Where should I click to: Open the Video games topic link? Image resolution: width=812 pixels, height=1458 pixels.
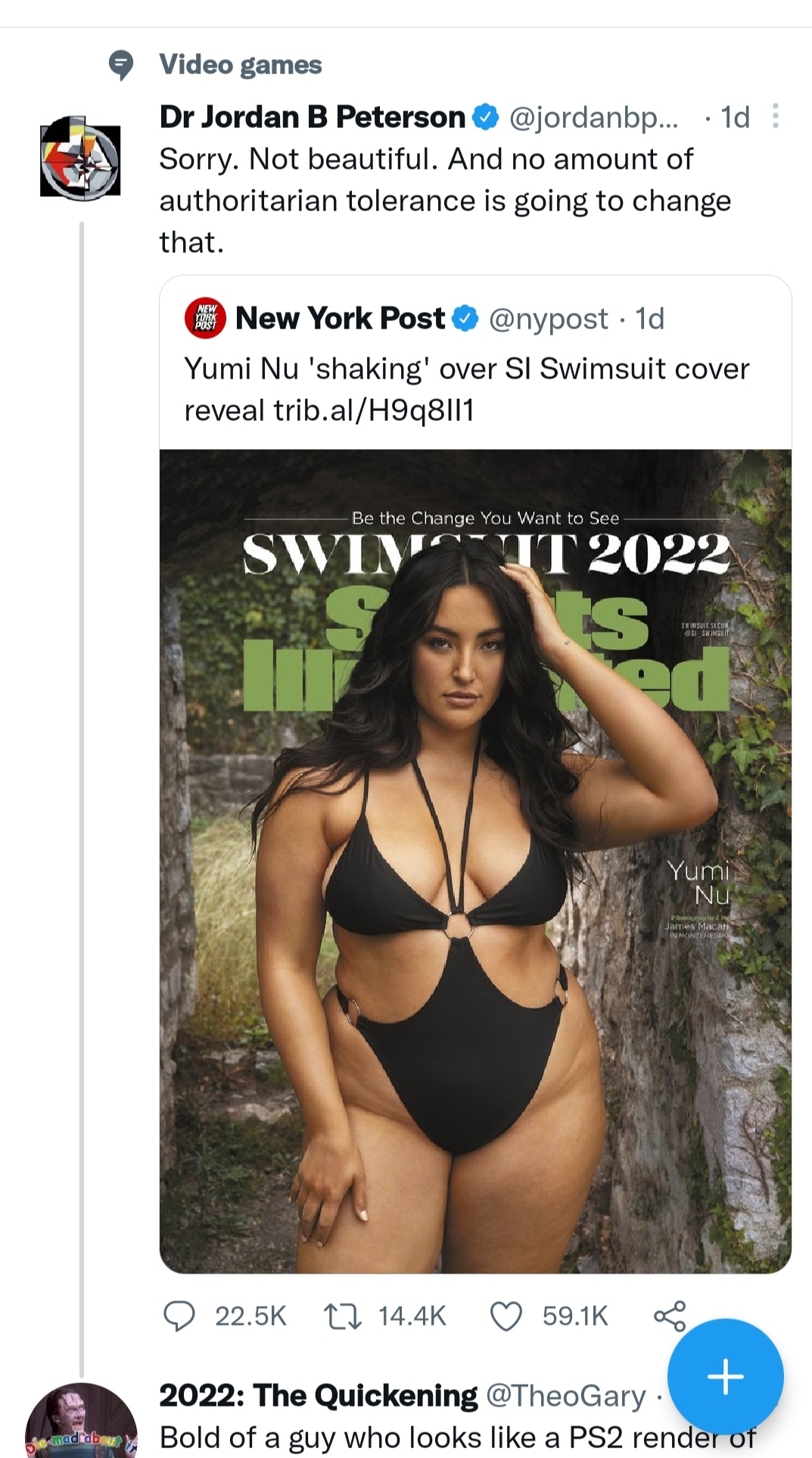pos(241,65)
